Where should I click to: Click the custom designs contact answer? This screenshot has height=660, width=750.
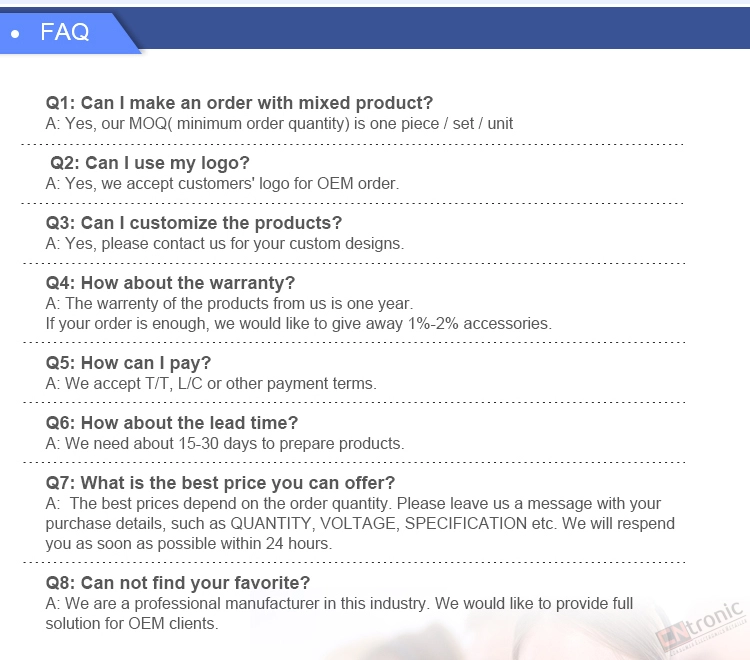224,243
